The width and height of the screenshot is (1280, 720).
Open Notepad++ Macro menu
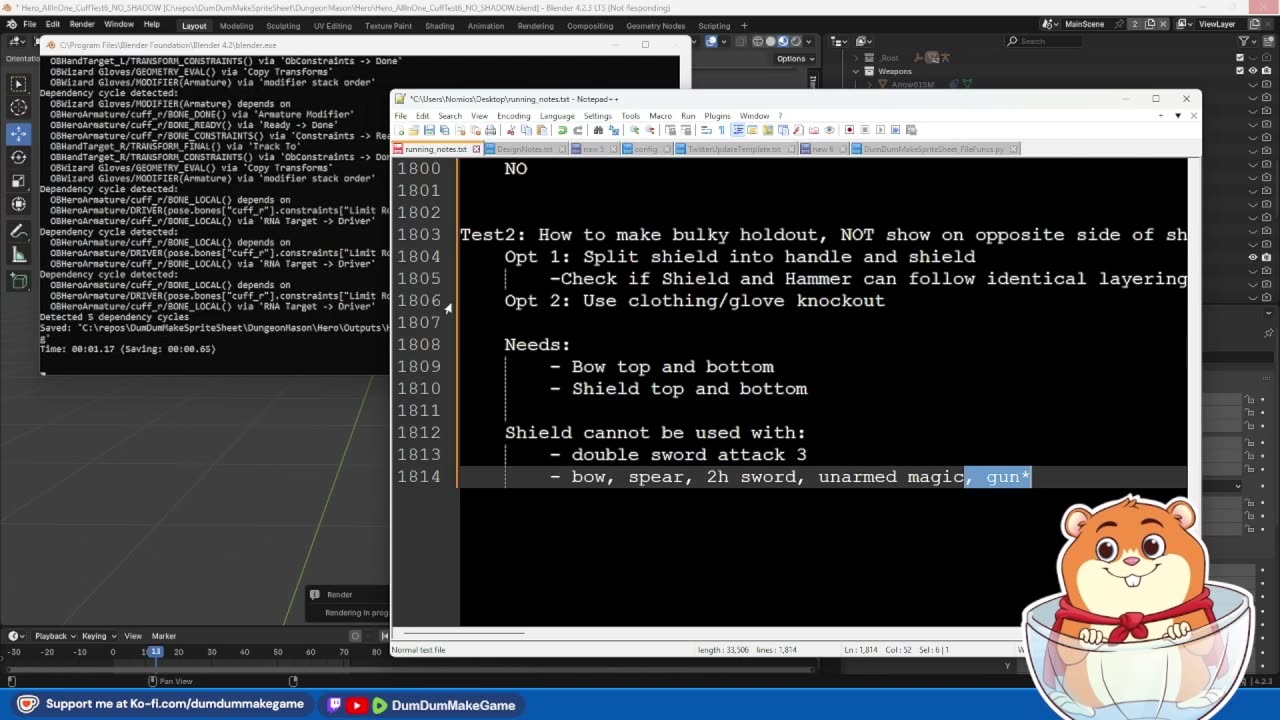[660, 116]
